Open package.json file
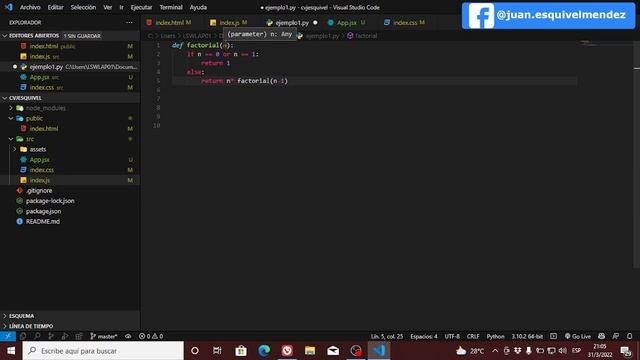Viewport: 640px width, 360px height. (x=70, y=211)
